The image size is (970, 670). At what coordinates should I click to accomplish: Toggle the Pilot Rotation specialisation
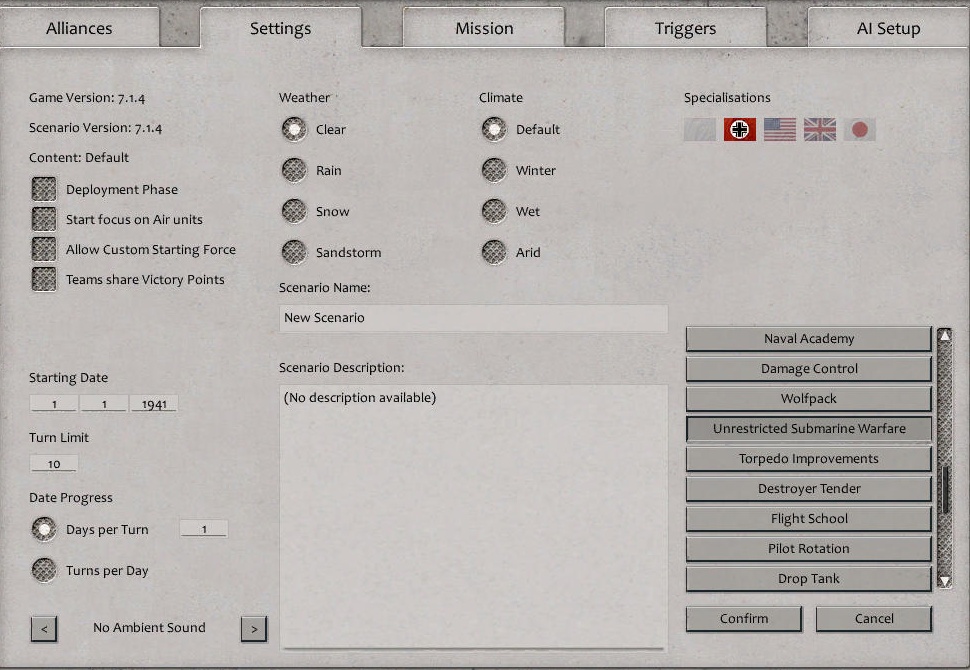point(809,549)
